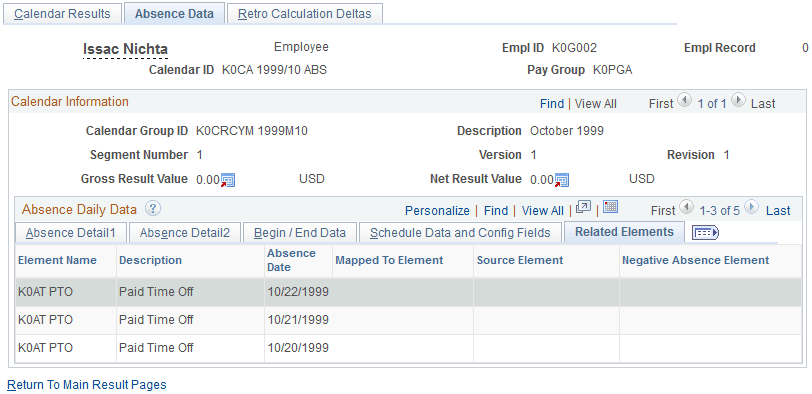The height and width of the screenshot is (394, 812).
Task: Click Find link in Absence Daily Data
Action: tap(496, 211)
